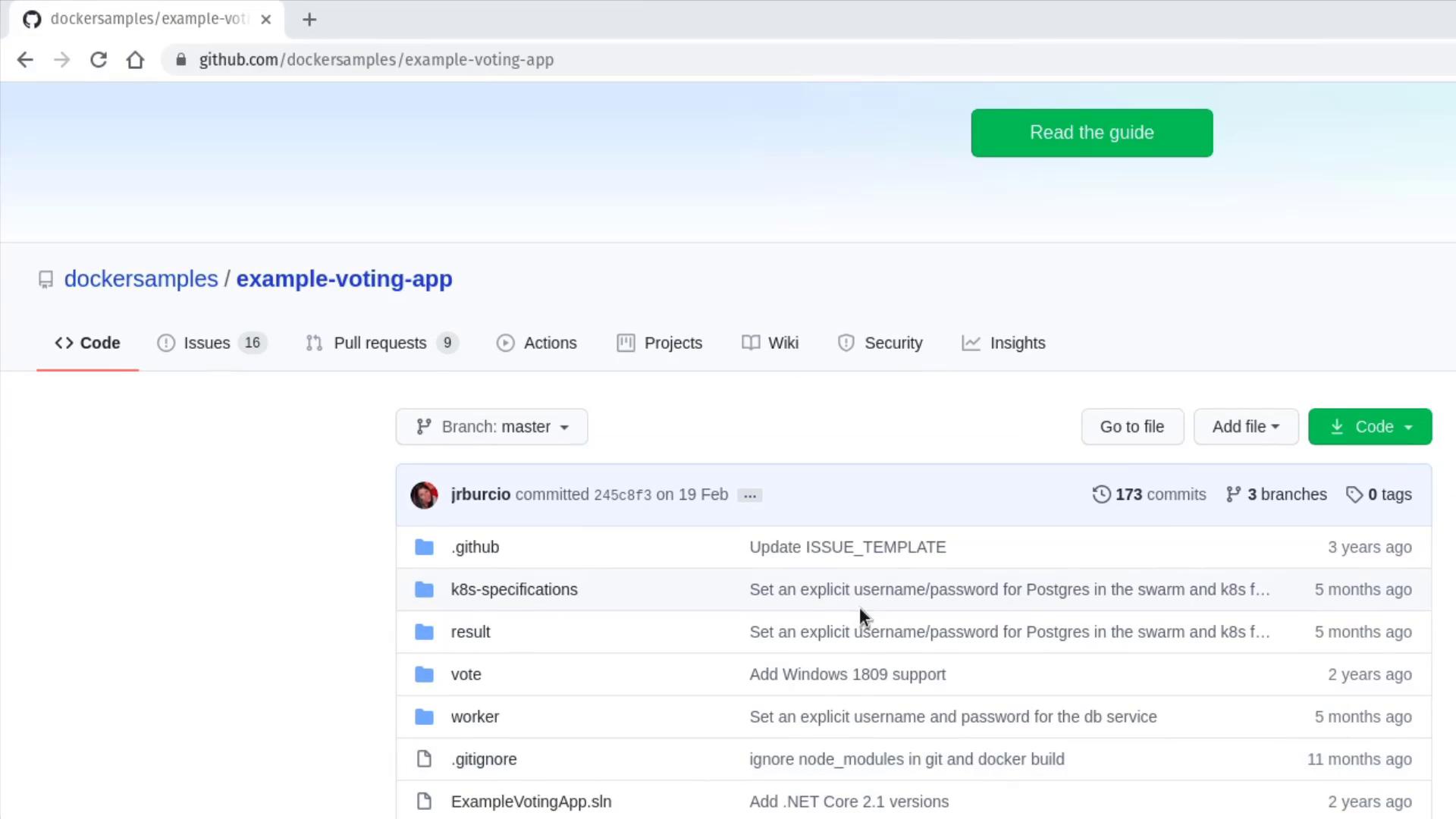Screen dimensions: 1456x819
Task: Go back with the browser back arrow
Action: (x=25, y=60)
